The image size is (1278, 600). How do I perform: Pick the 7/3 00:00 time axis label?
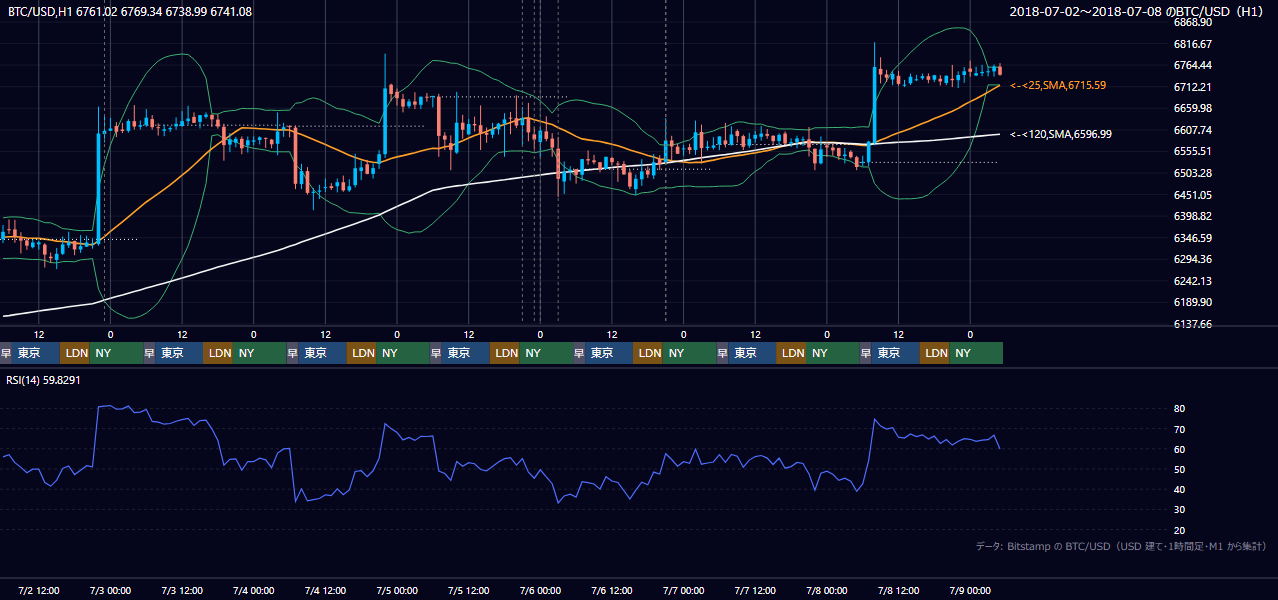pos(112,590)
